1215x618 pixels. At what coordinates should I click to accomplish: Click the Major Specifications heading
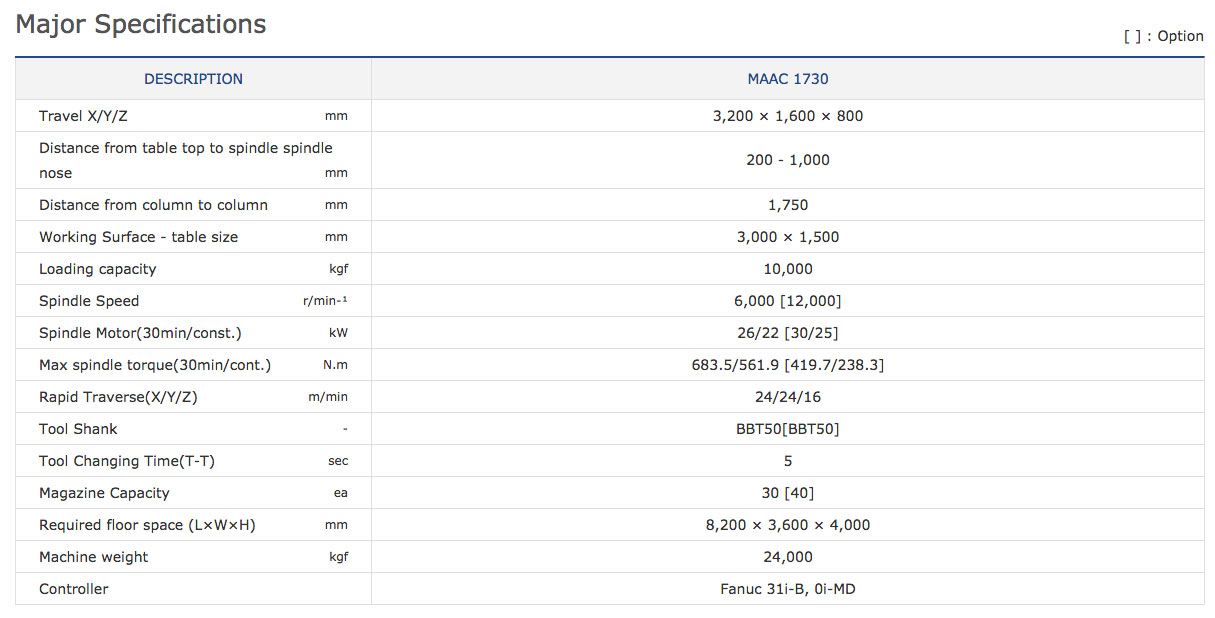tap(141, 25)
